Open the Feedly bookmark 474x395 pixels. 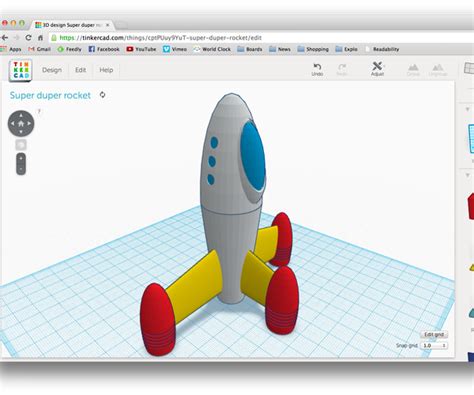(x=69, y=49)
